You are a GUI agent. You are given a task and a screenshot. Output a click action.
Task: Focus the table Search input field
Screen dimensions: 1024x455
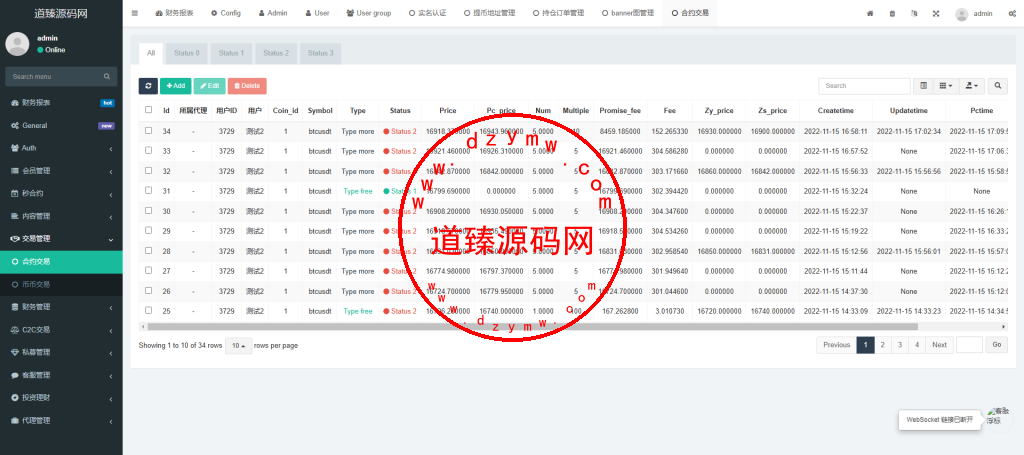pyautogui.click(x=864, y=86)
